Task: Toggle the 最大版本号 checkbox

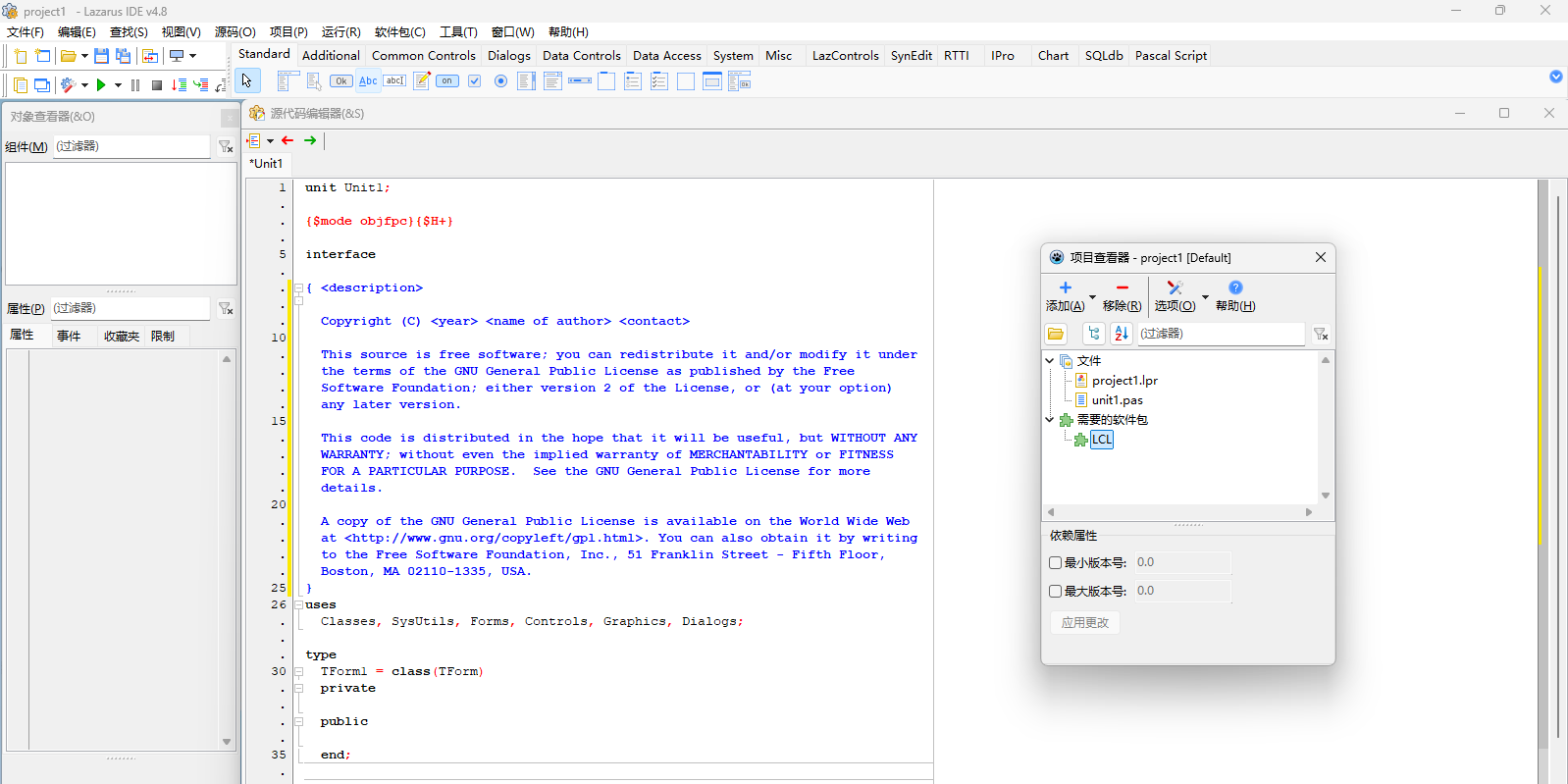Action: pyautogui.click(x=1056, y=592)
